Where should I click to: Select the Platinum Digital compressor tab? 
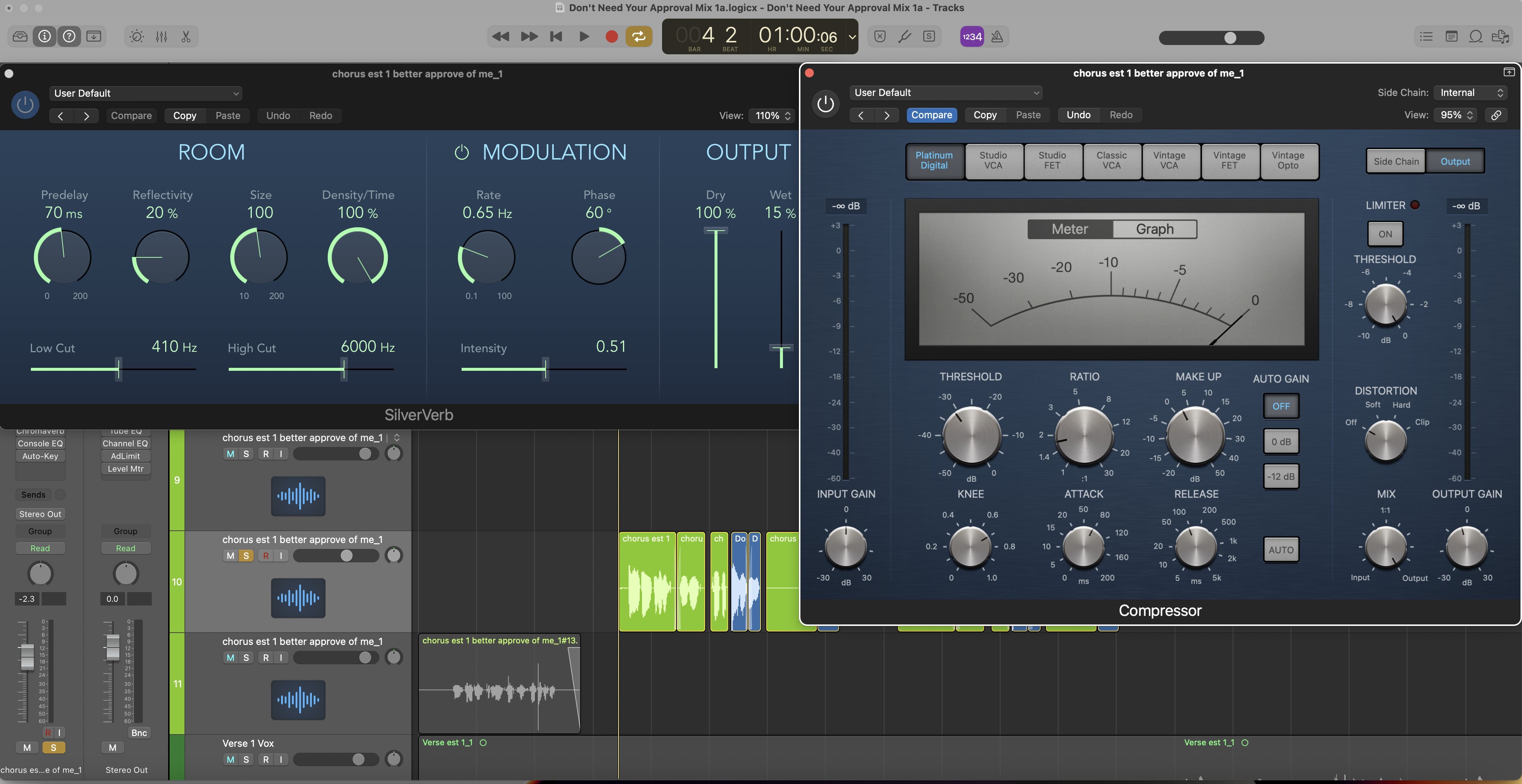934,161
